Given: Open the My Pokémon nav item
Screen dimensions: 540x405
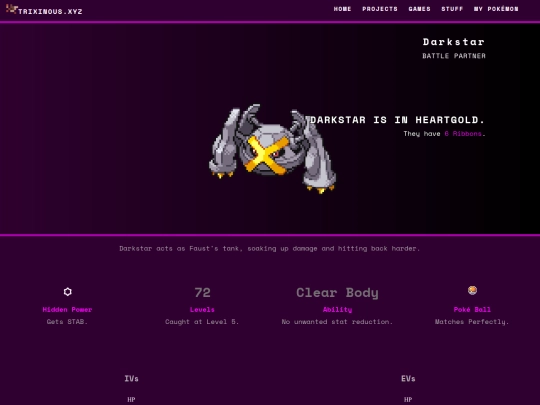Looking at the screenshot, I should (496, 9).
